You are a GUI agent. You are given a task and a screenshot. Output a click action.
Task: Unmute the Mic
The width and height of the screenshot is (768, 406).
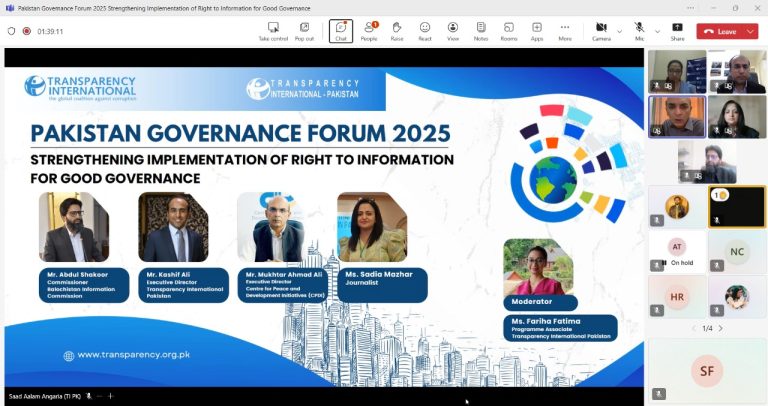tap(639, 30)
